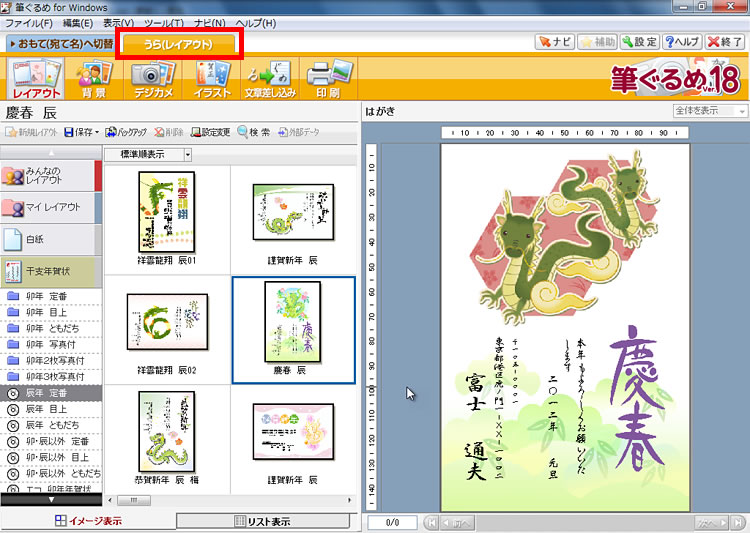Click the 保存 save toolbar item
This screenshot has height=533, width=750.
click(x=82, y=132)
